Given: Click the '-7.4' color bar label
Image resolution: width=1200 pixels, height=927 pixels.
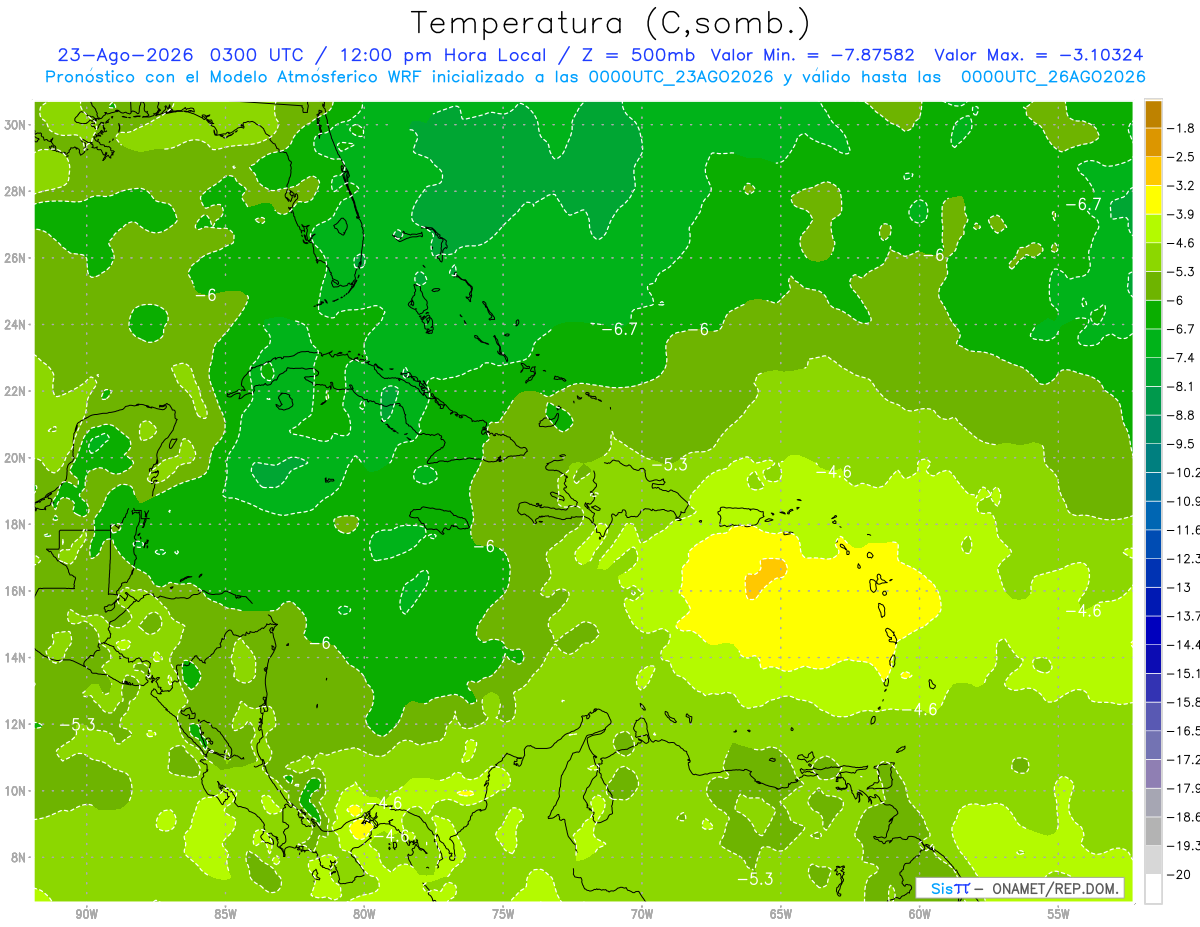Looking at the screenshot, I should coord(1182,358).
